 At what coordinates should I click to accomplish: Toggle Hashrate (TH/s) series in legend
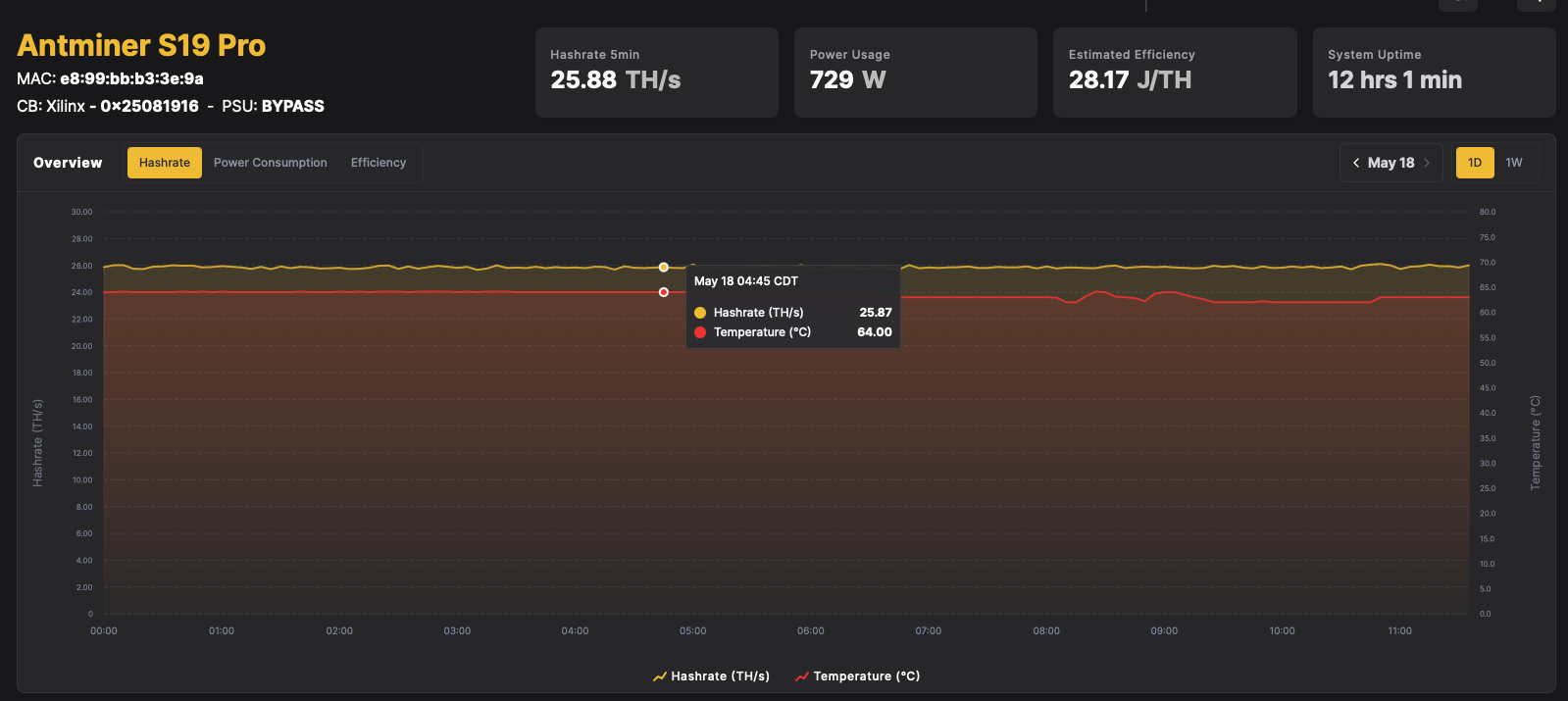coord(711,676)
